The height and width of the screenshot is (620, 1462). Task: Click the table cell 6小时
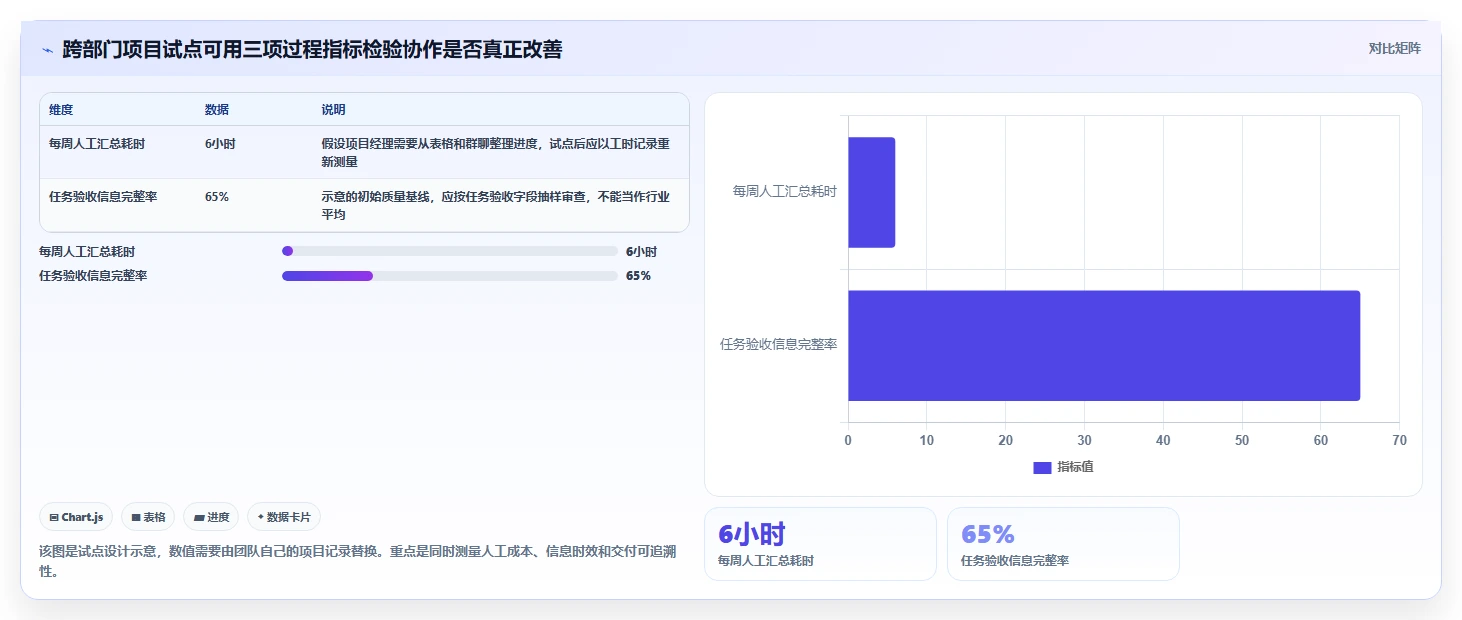(x=220, y=144)
